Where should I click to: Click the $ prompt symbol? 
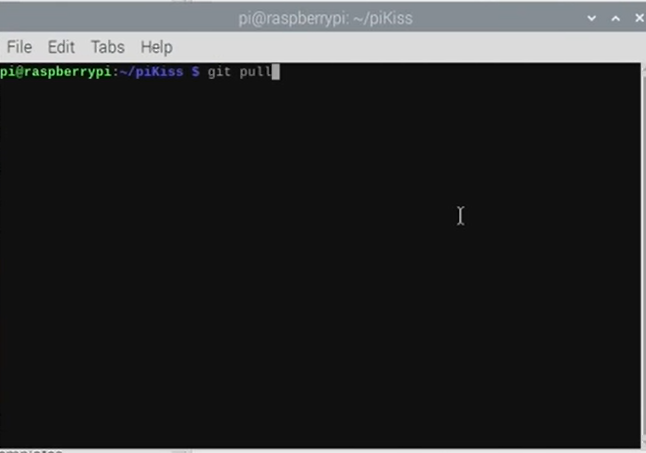pyautogui.click(x=195, y=72)
